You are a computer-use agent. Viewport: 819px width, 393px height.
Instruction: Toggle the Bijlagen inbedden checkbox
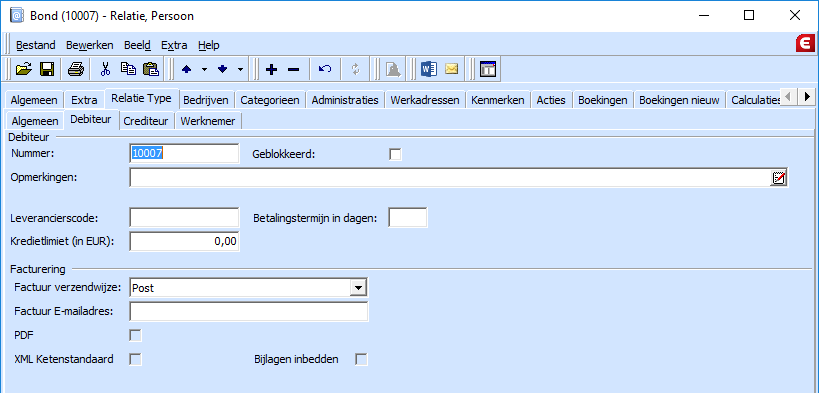click(x=361, y=360)
